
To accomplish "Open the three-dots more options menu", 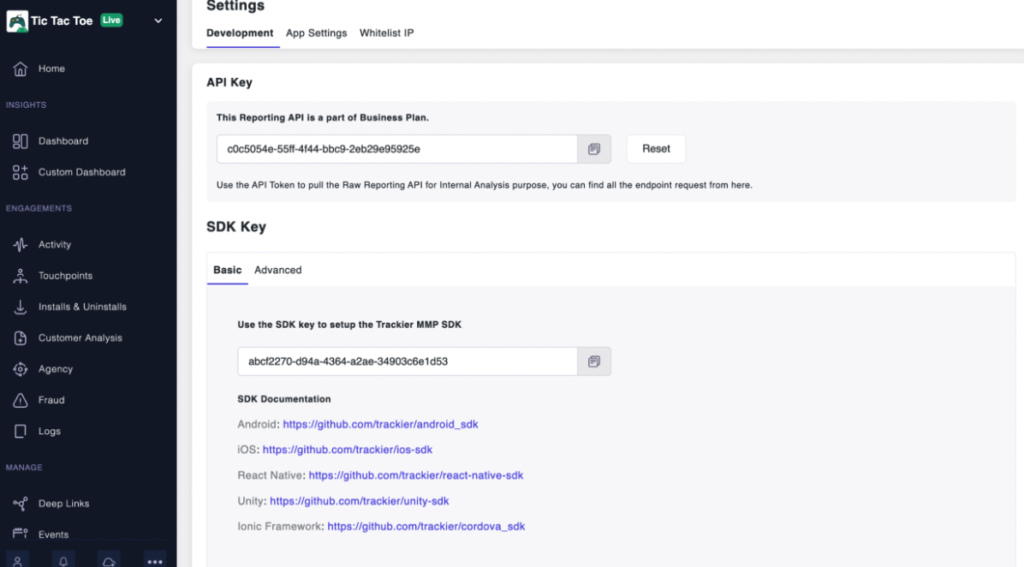I will [155, 560].
